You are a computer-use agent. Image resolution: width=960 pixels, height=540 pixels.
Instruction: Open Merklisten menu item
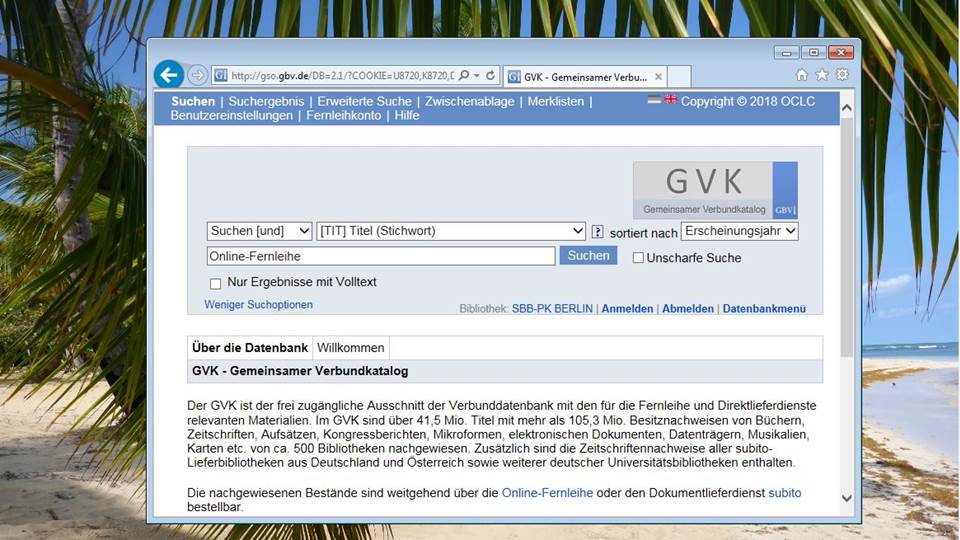coord(556,102)
